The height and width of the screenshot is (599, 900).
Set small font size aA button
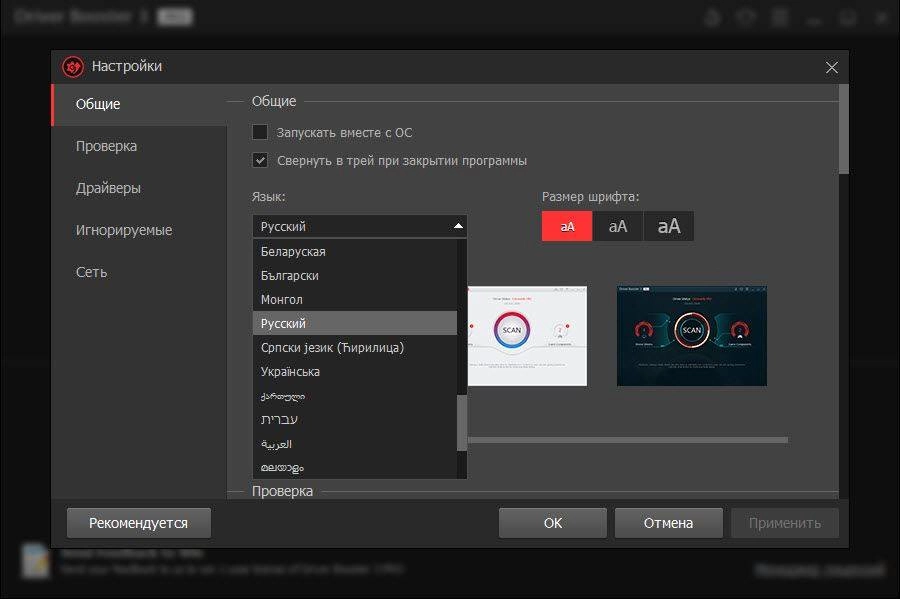(x=567, y=226)
